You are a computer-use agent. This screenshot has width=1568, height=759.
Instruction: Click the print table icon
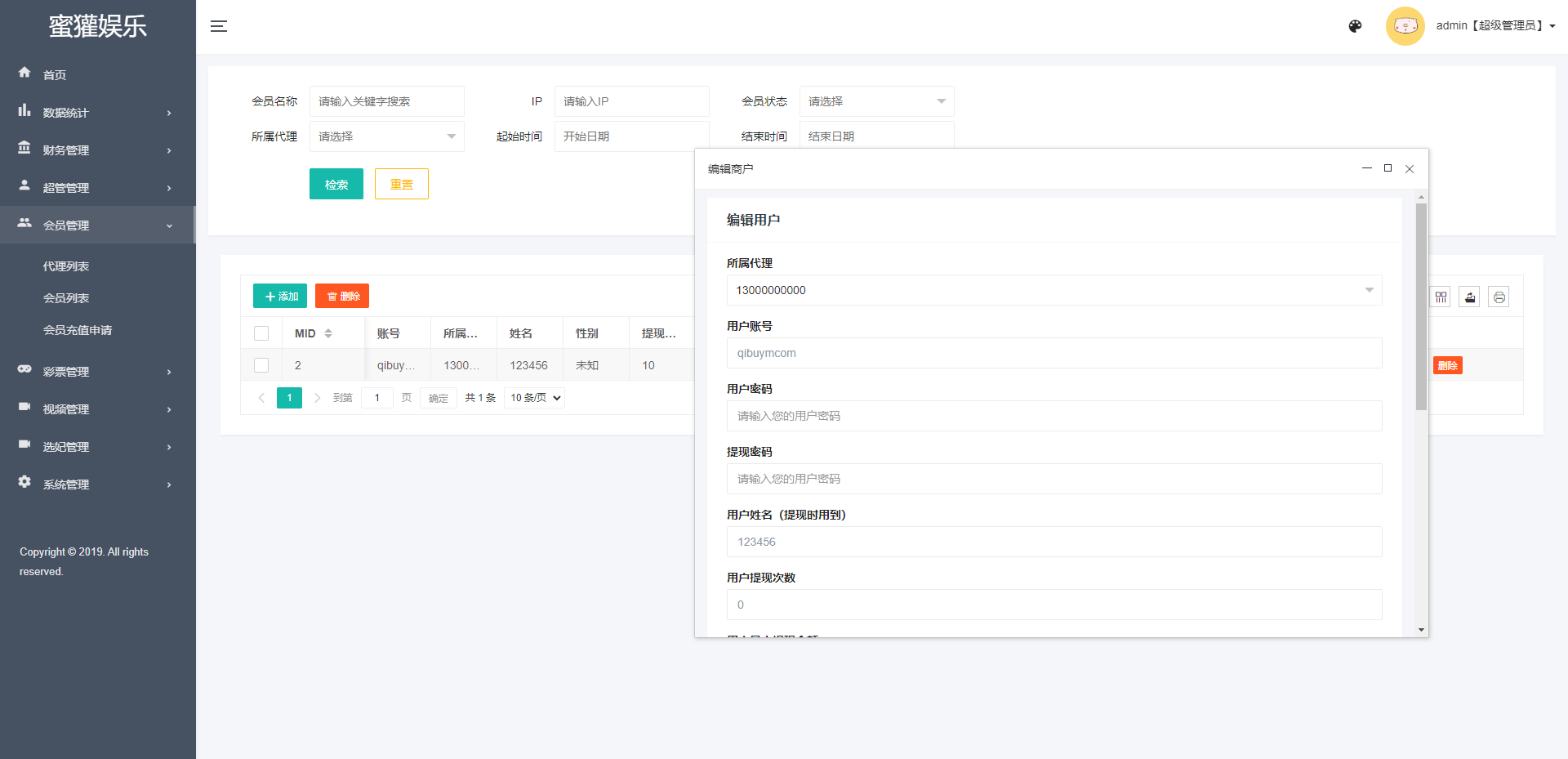[x=1499, y=297]
